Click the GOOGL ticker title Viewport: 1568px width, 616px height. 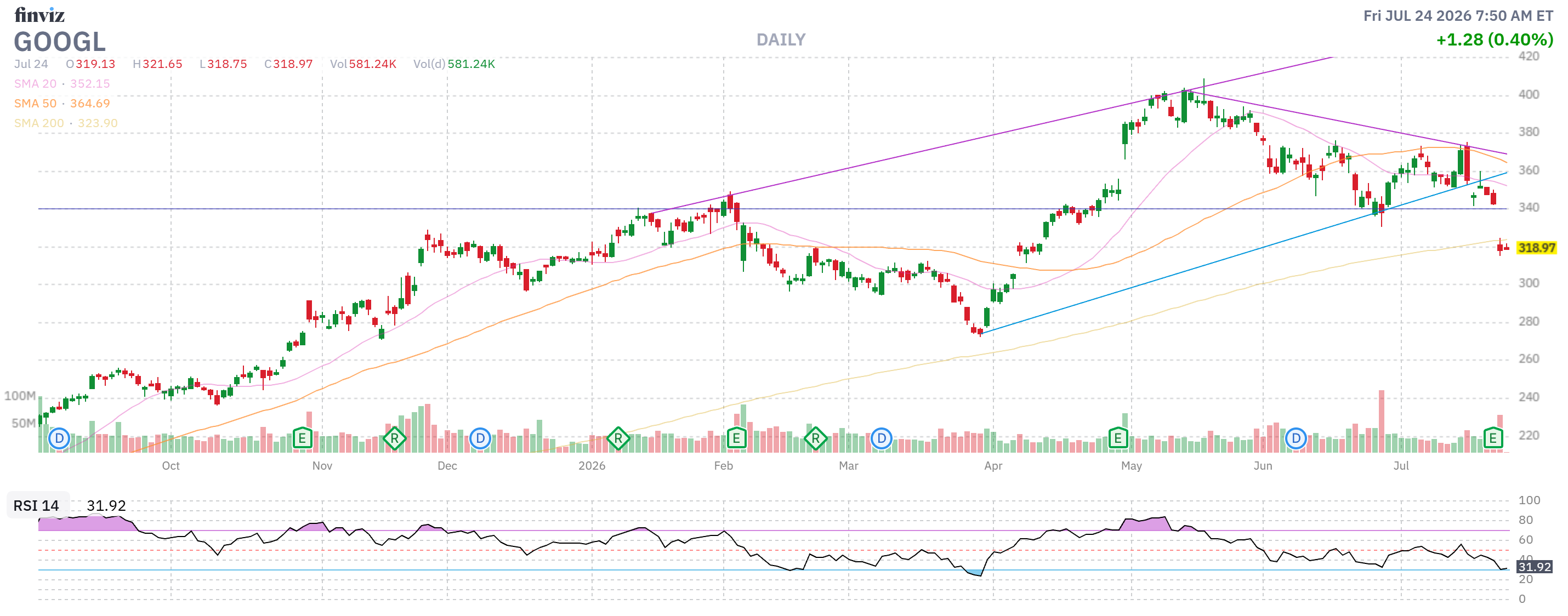[60, 42]
